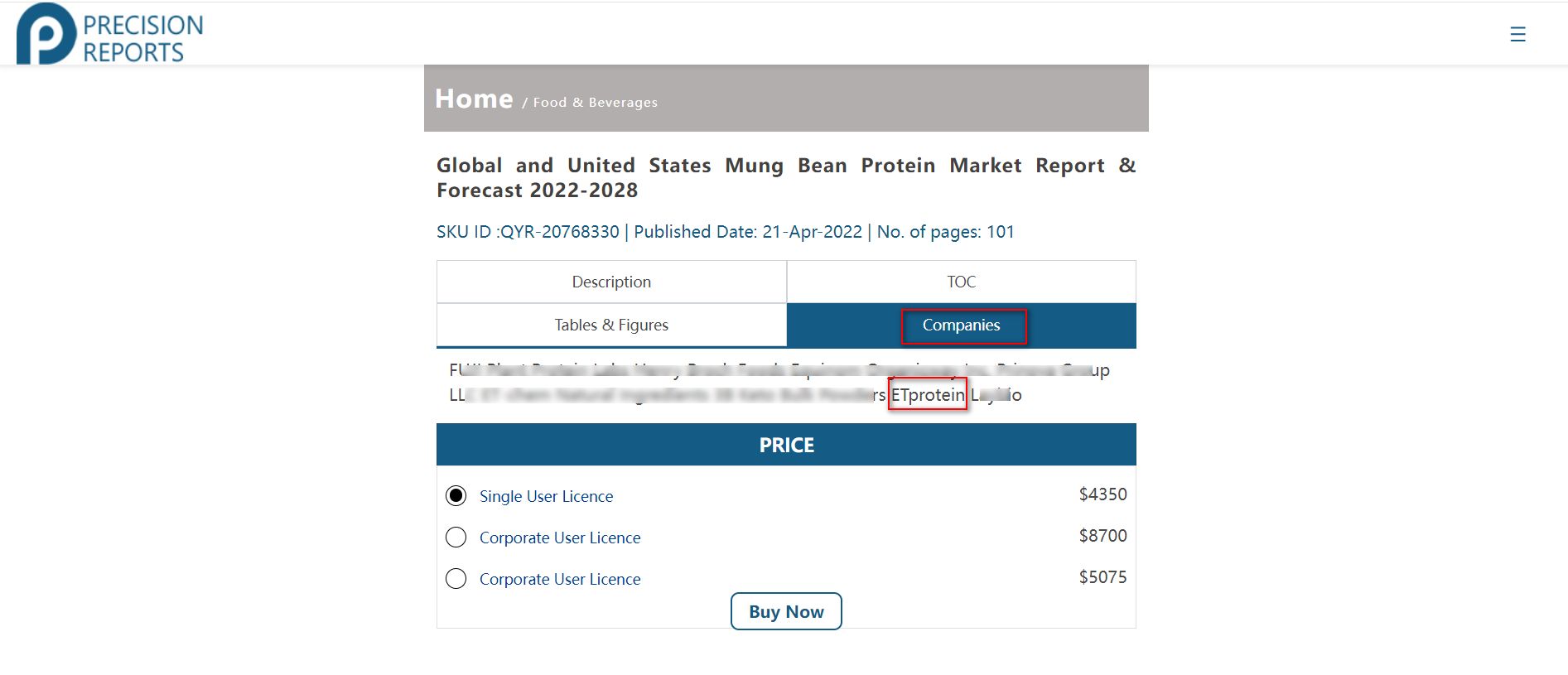Switch to the Description tab
The width and height of the screenshot is (1568, 675).
pos(611,282)
